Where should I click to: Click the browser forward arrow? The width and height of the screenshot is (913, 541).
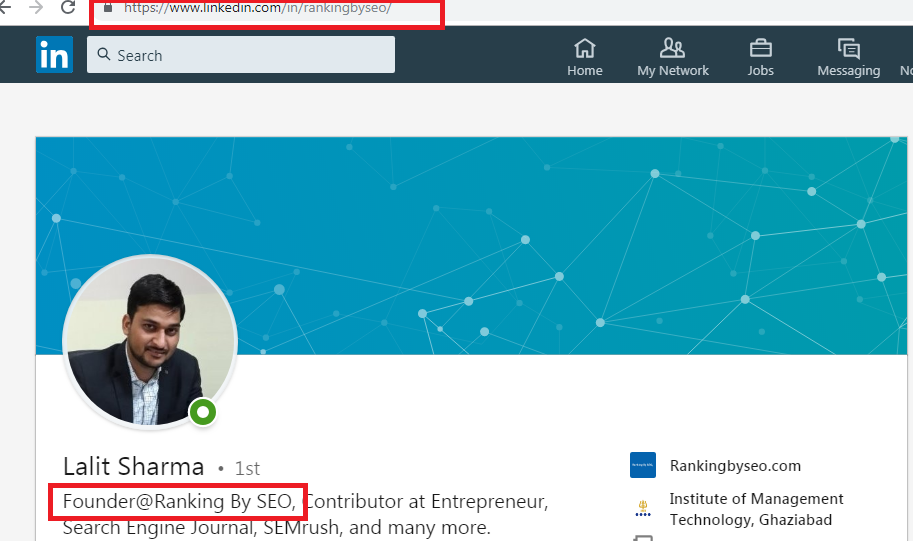coord(36,7)
